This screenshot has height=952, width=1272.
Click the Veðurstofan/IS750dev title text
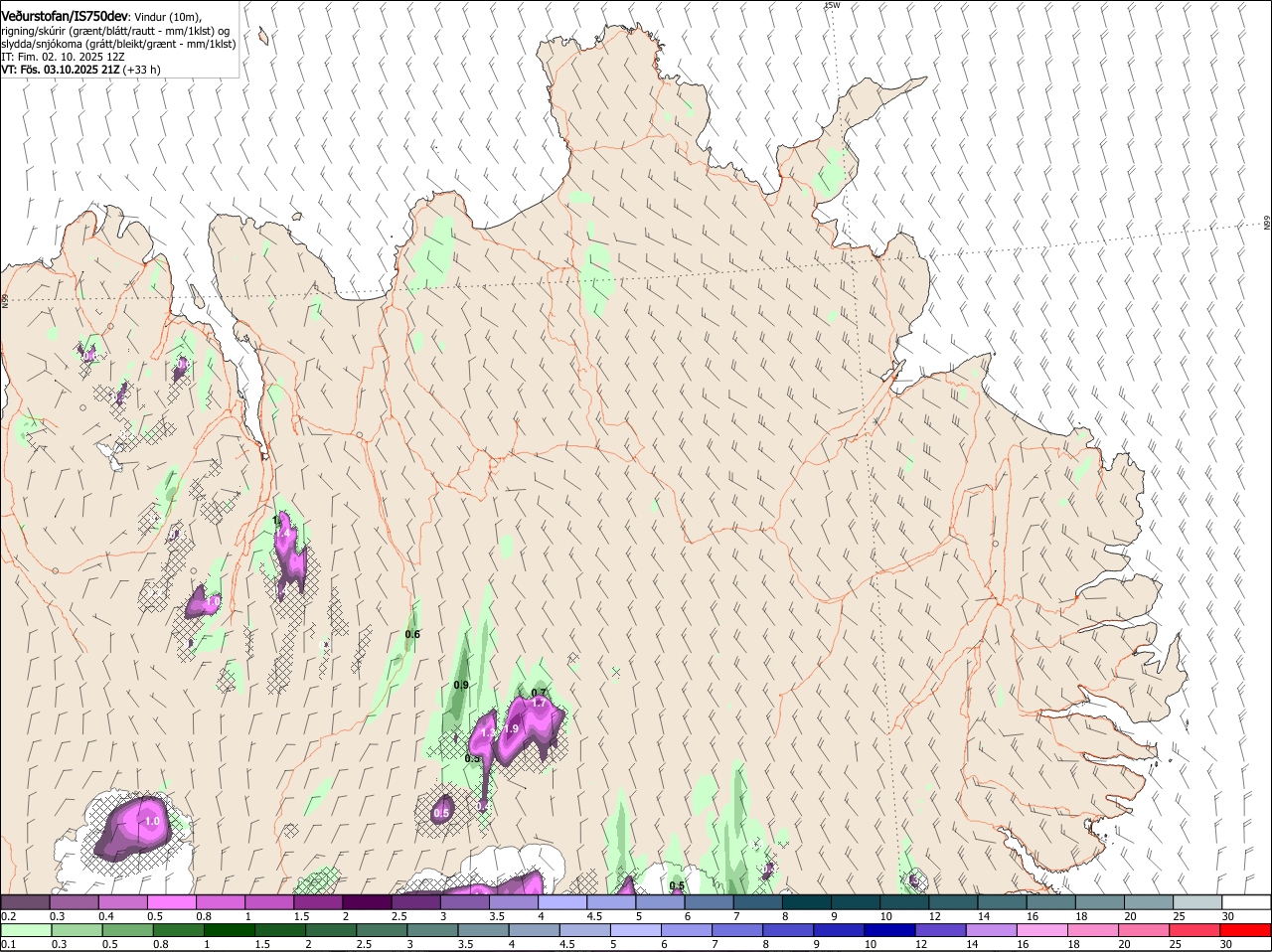click(65, 16)
